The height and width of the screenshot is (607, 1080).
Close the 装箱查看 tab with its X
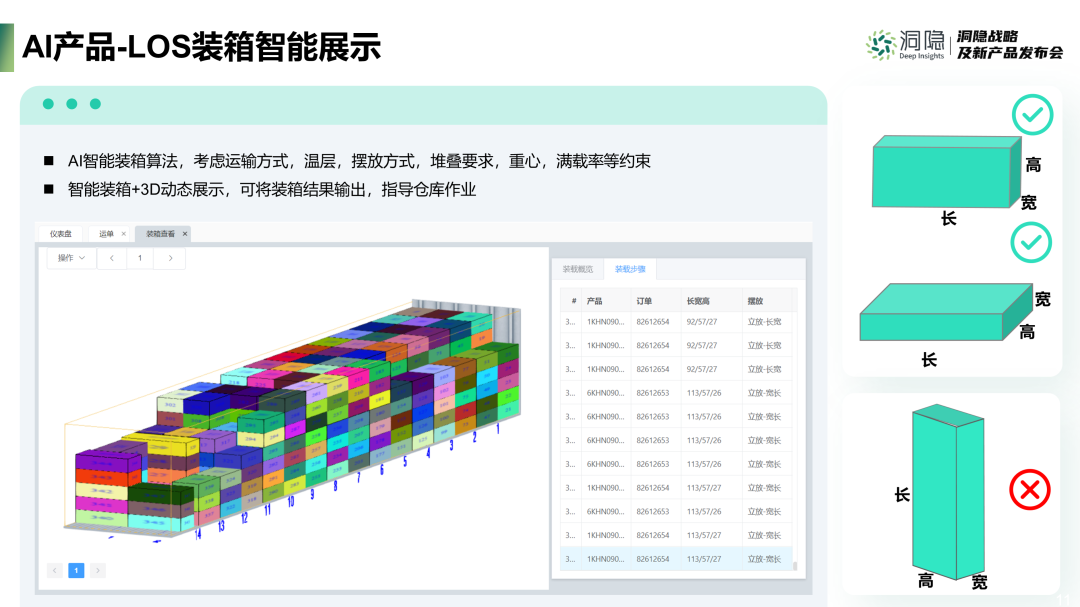[185, 234]
